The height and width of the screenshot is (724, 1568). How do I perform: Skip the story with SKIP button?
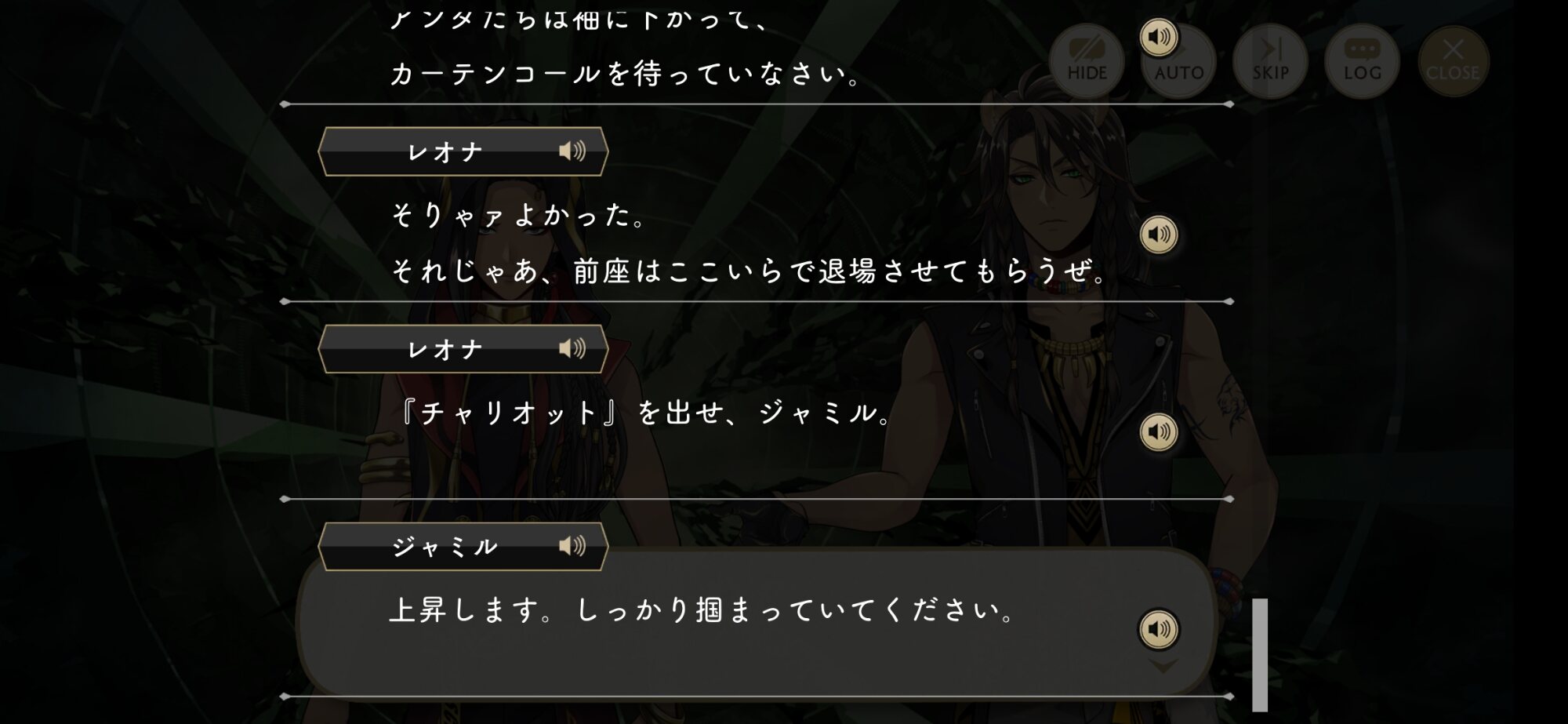pos(1270,61)
